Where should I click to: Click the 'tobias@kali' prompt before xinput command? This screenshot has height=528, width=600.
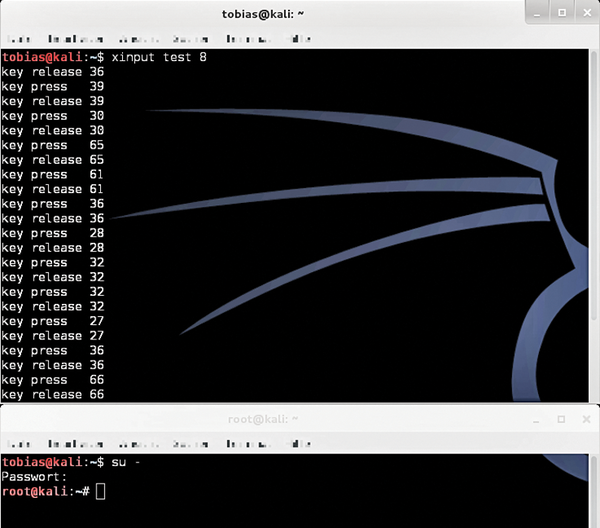click(x=42, y=57)
